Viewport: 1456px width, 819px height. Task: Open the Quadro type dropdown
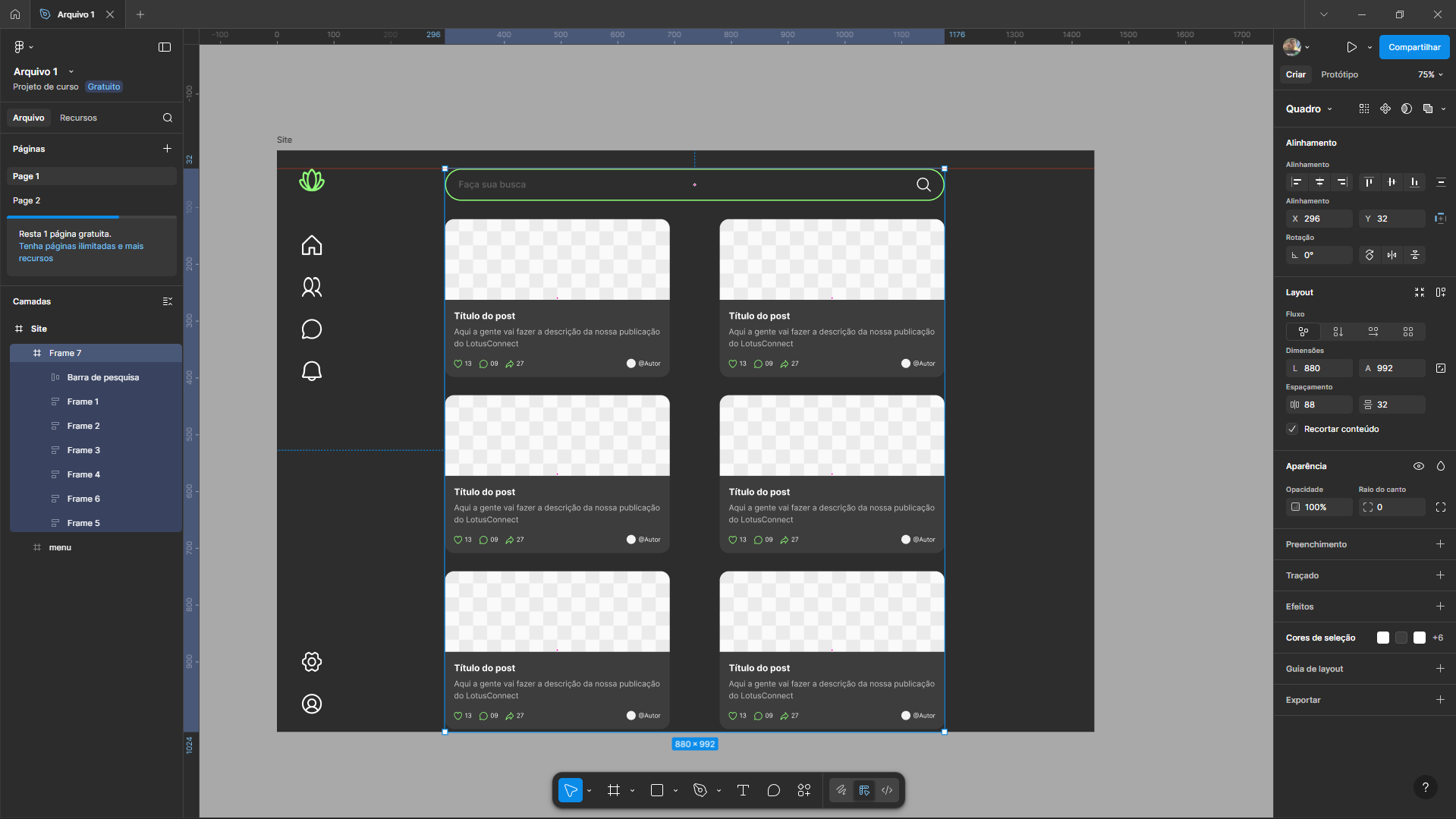pos(1309,109)
